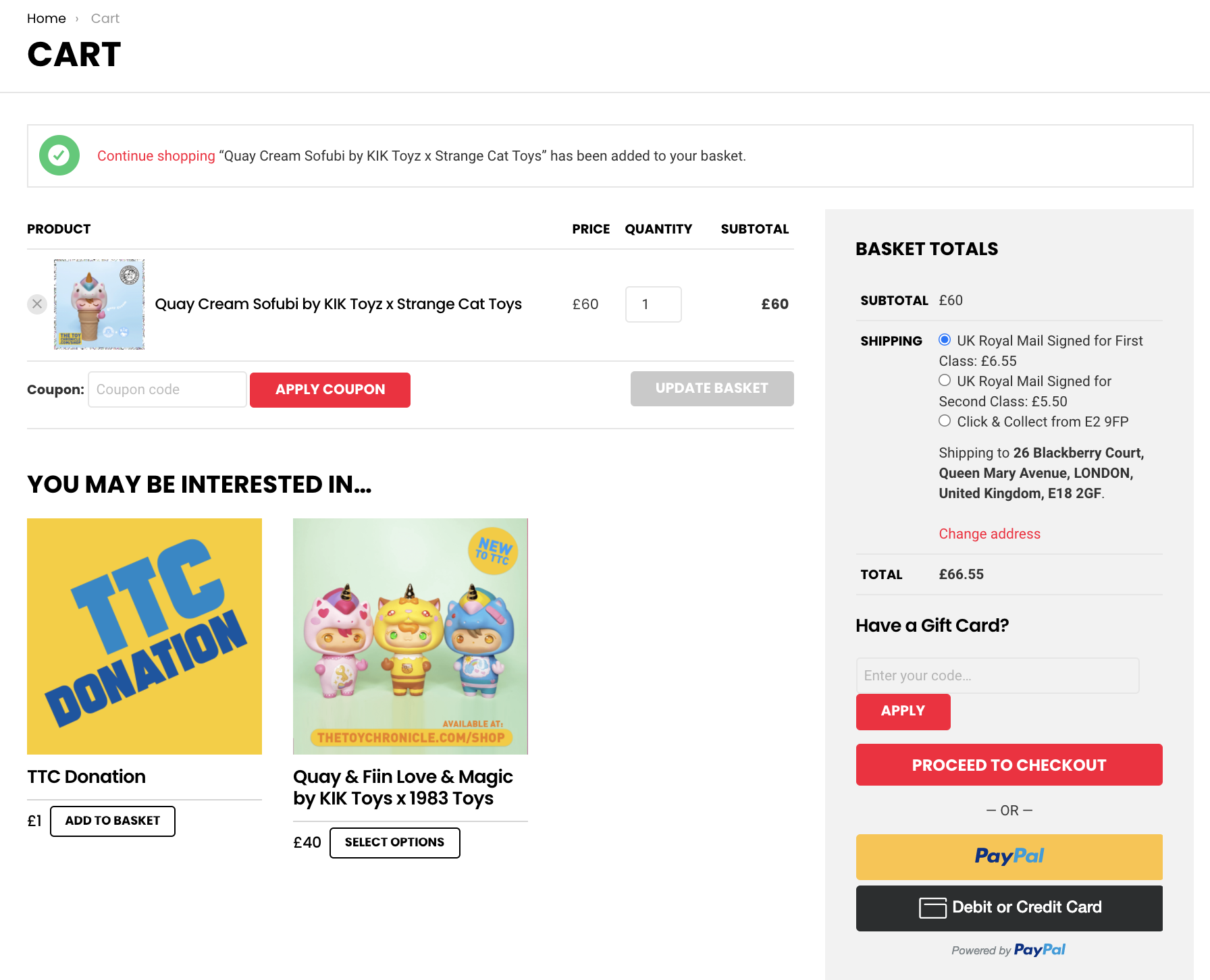Open Quay Cream Sofubi product name link
The image size is (1210, 980).
[338, 304]
